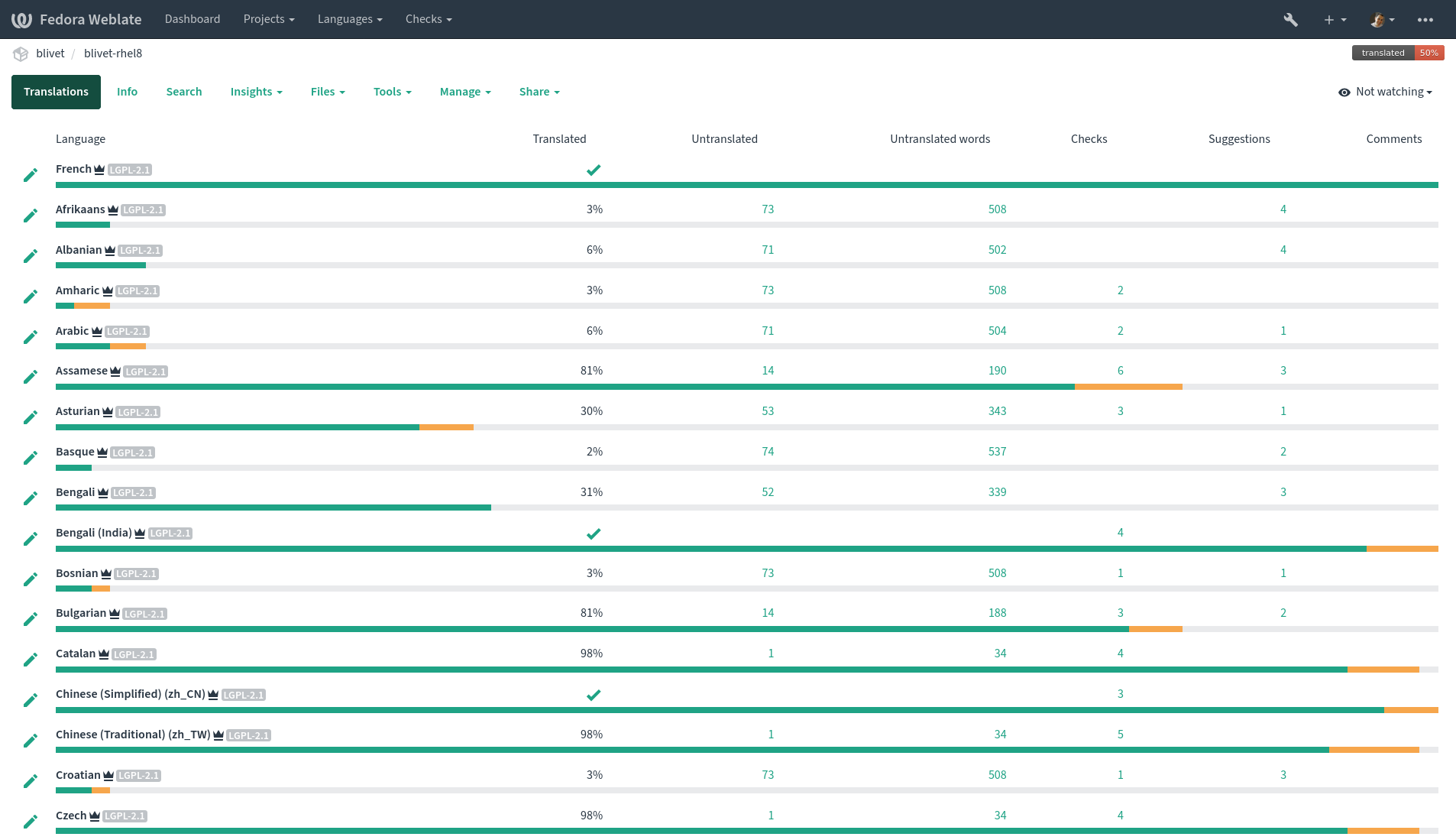Image resolution: width=1456 pixels, height=840 pixels.
Task: Click the Bengali translation progress bar
Action: coord(747,508)
